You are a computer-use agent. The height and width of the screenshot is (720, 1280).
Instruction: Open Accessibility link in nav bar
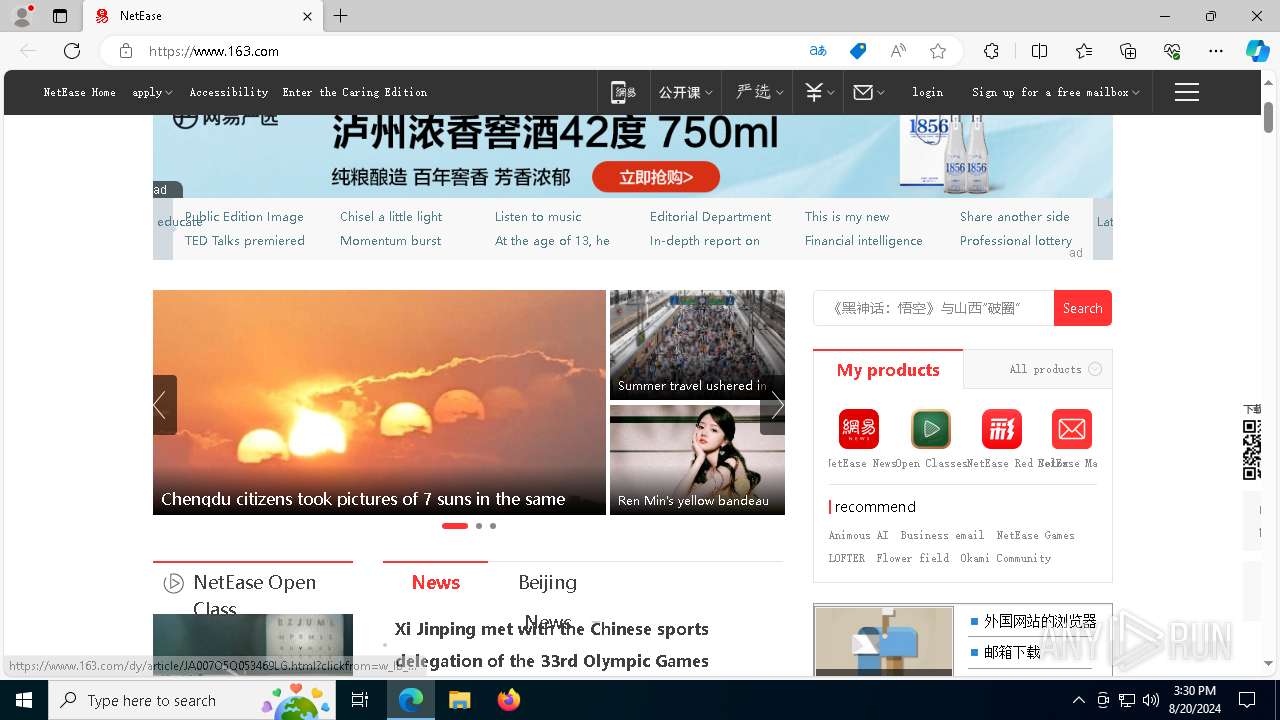point(229,92)
